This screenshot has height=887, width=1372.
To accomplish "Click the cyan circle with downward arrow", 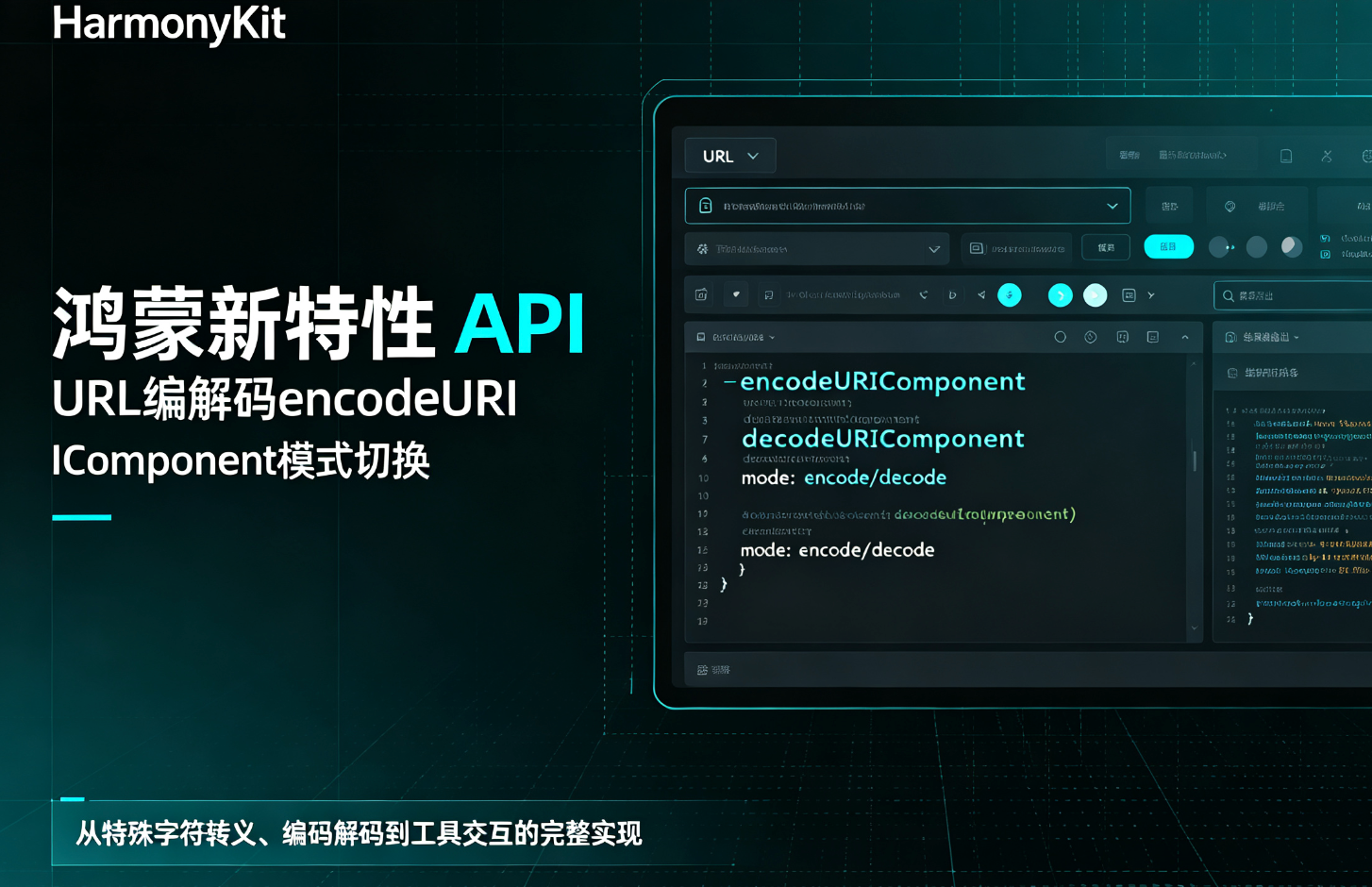I will [x=1010, y=295].
